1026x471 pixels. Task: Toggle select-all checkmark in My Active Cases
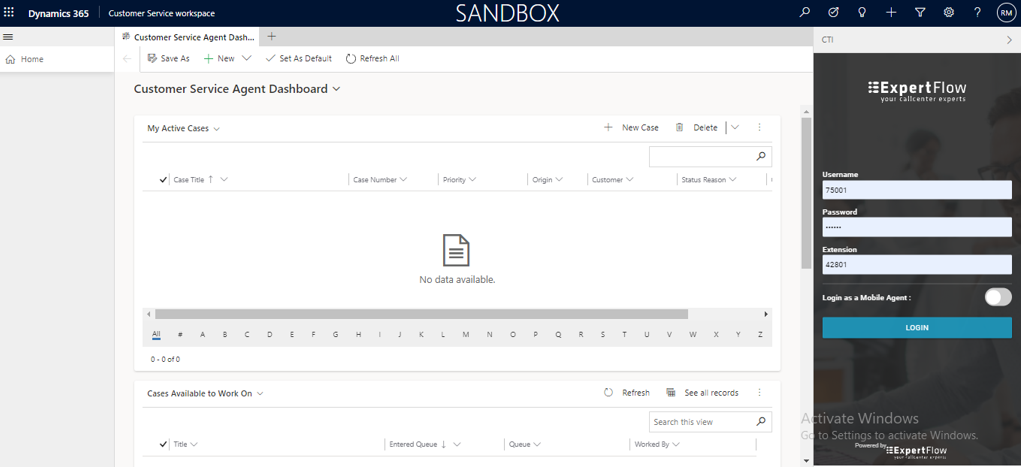163,179
